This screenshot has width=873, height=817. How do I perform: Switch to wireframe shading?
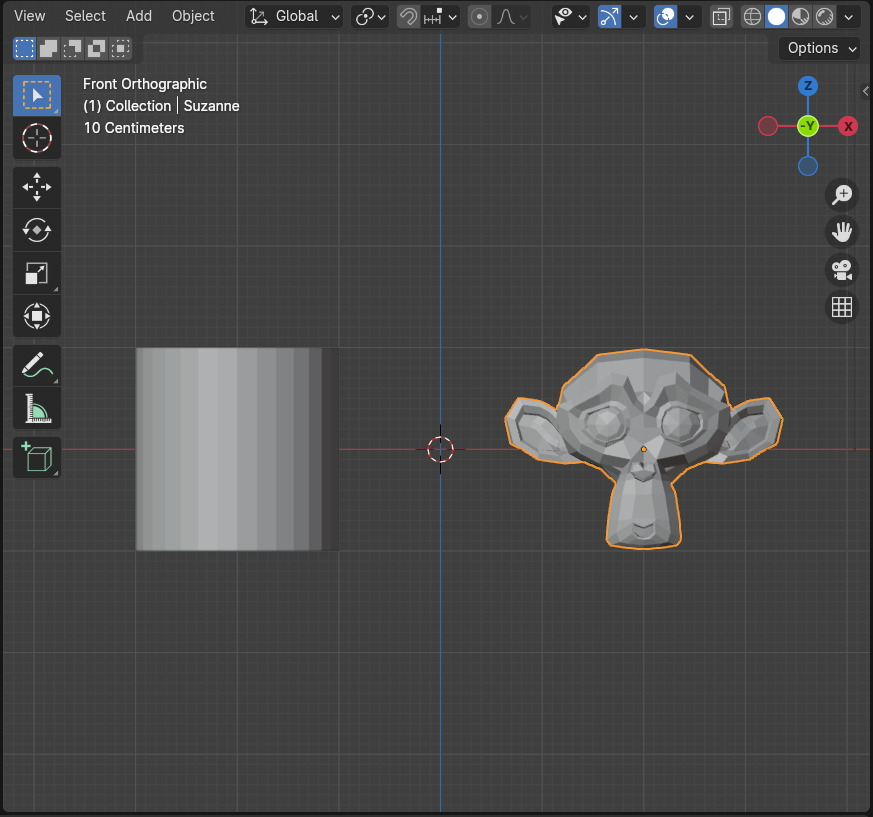752,17
